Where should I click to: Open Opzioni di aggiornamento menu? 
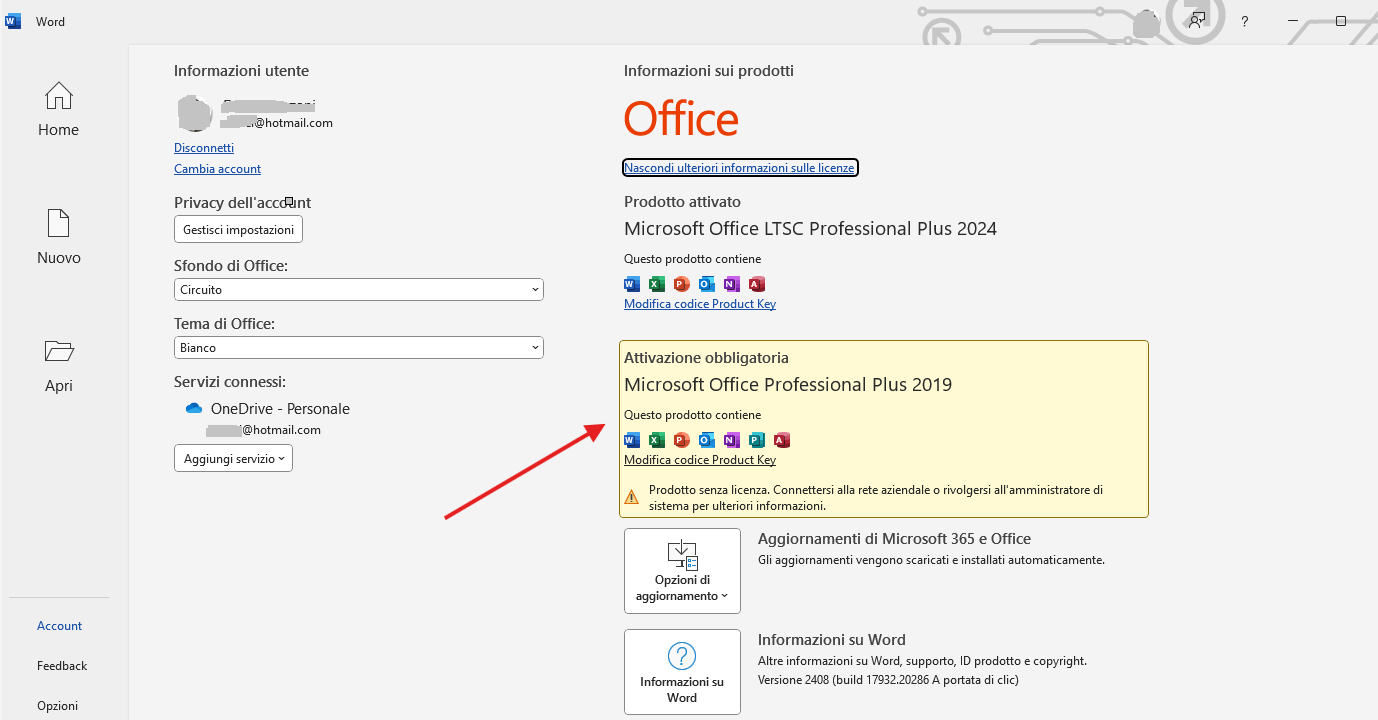[x=682, y=571]
